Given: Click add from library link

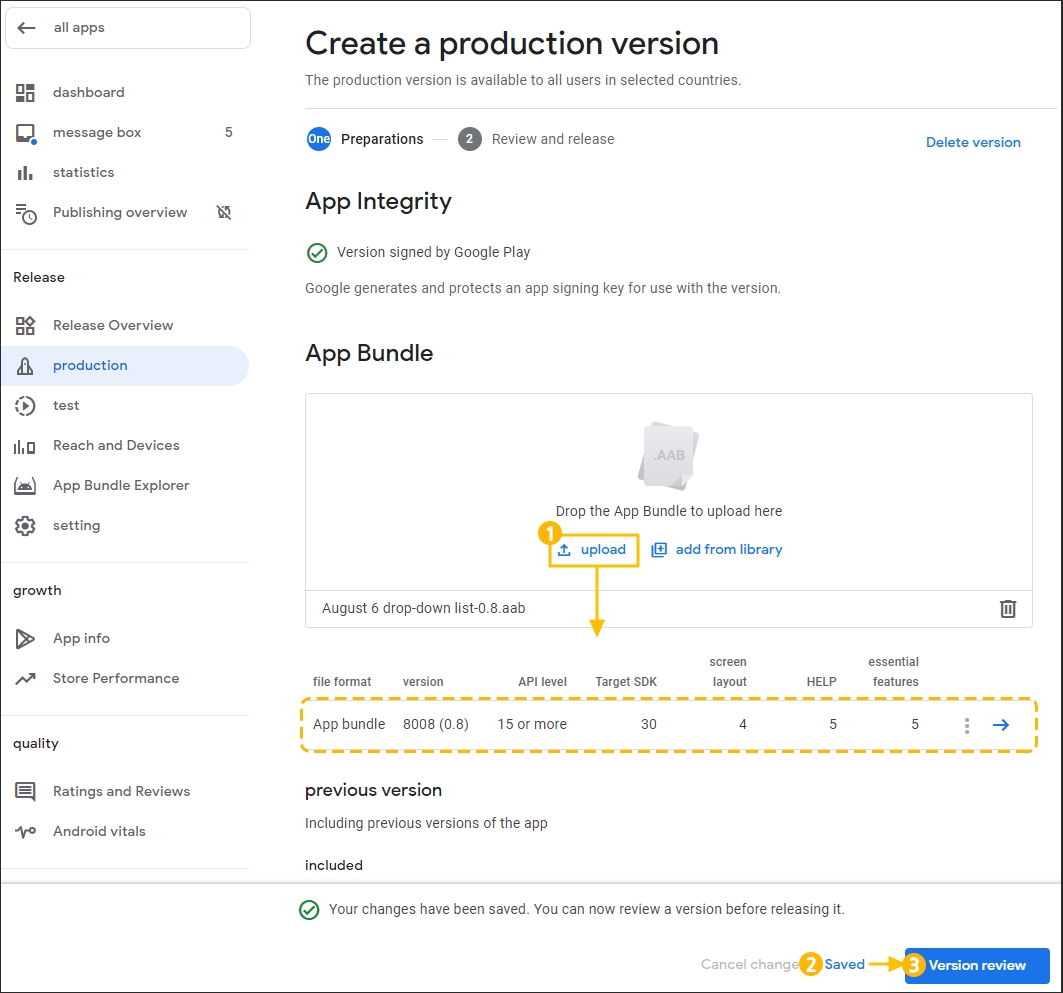Looking at the screenshot, I should 717,550.
